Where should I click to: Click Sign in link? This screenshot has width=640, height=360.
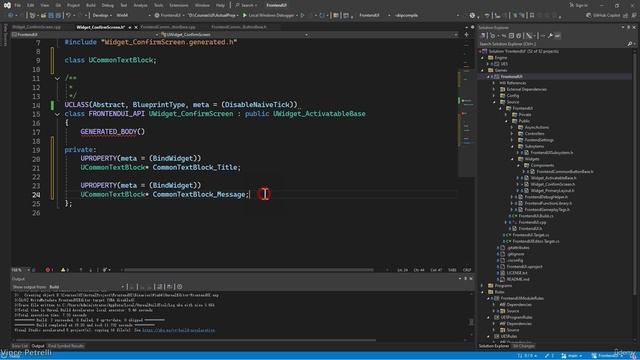click(x=579, y=5)
